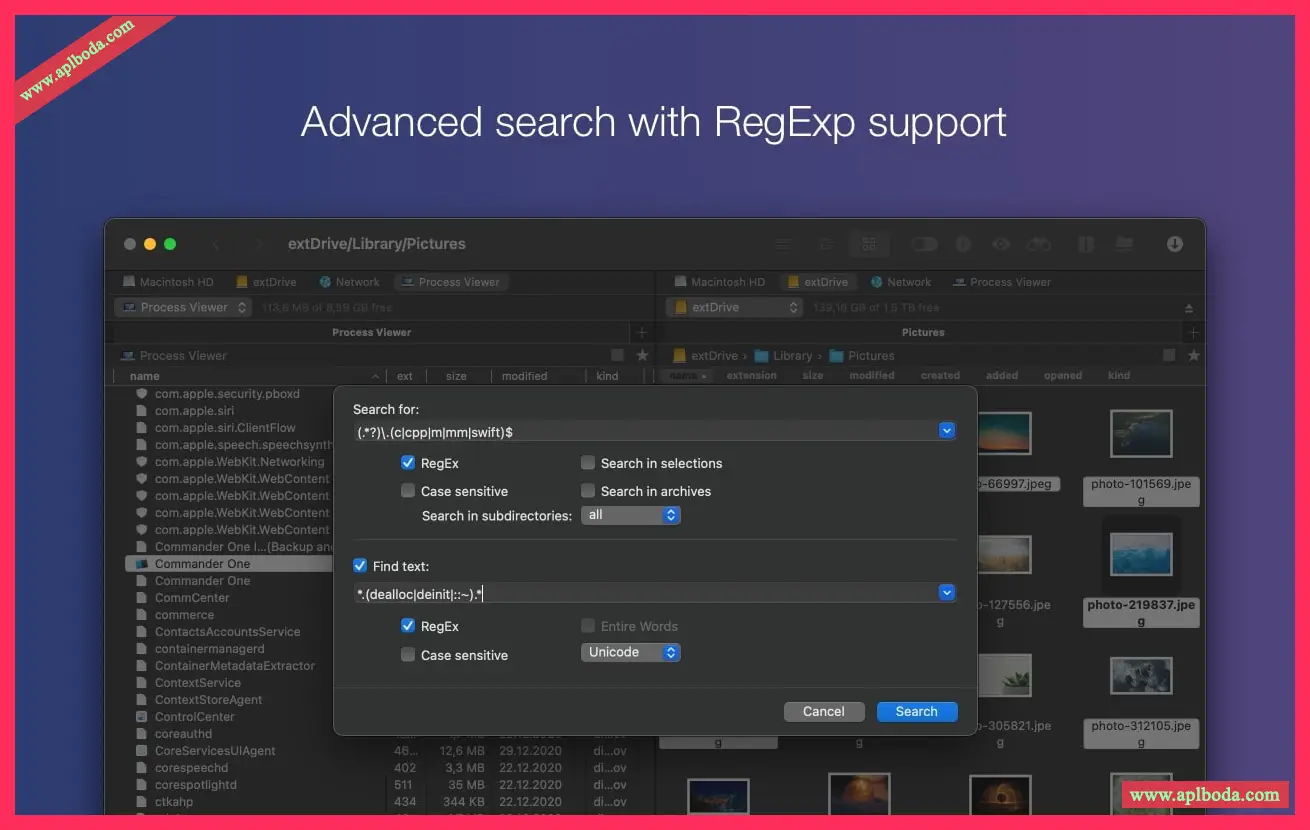
Task: Eject extDrive using the eject icon
Action: tap(1189, 308)
